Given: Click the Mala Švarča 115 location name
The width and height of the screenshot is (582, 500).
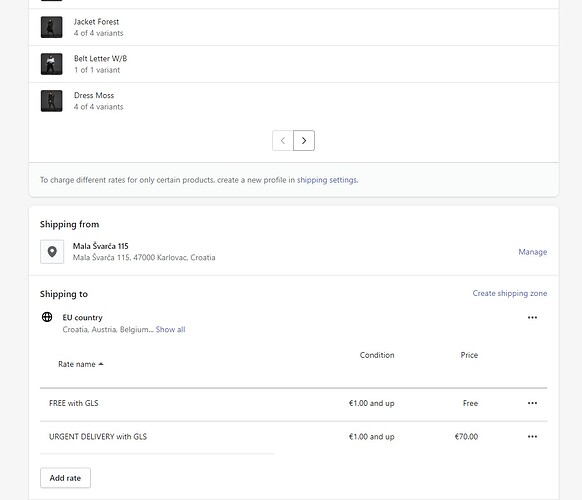Looking at the screenshot, I should 101,246.
